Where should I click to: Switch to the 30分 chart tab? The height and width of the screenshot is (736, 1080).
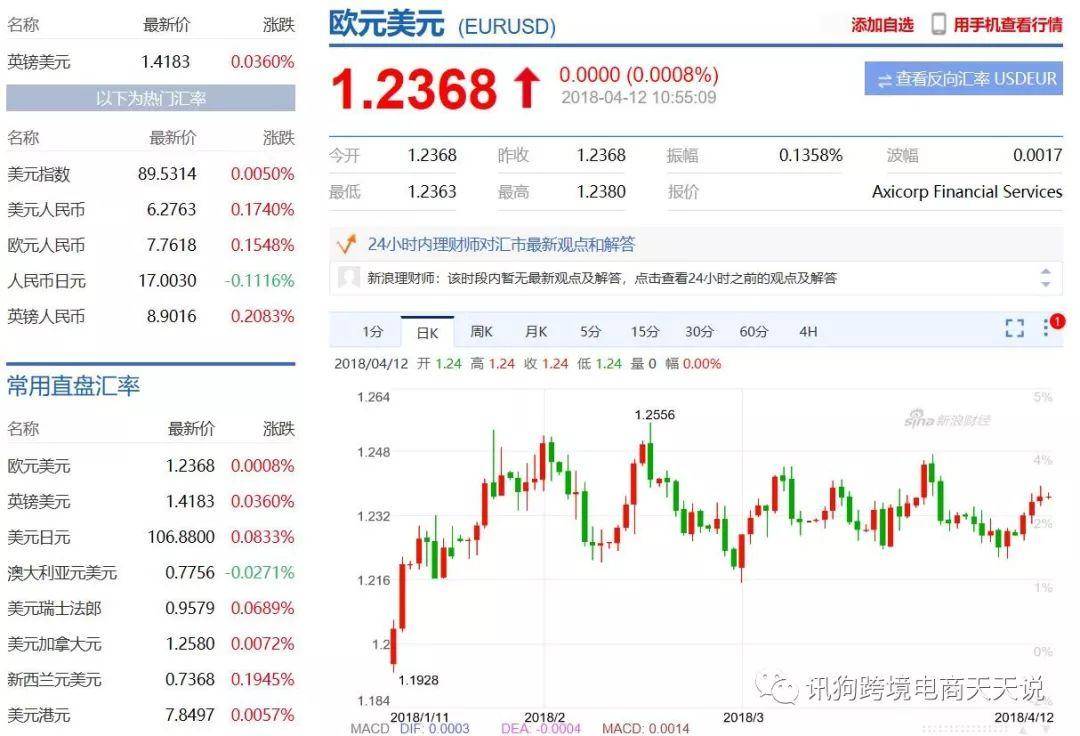tap(699, 331)
